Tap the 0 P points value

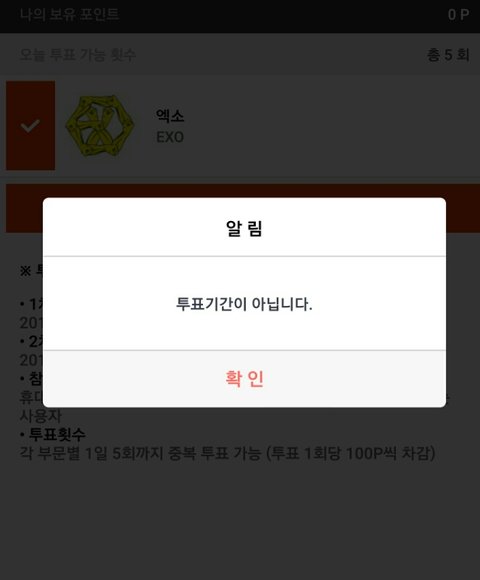coord(459,15)
